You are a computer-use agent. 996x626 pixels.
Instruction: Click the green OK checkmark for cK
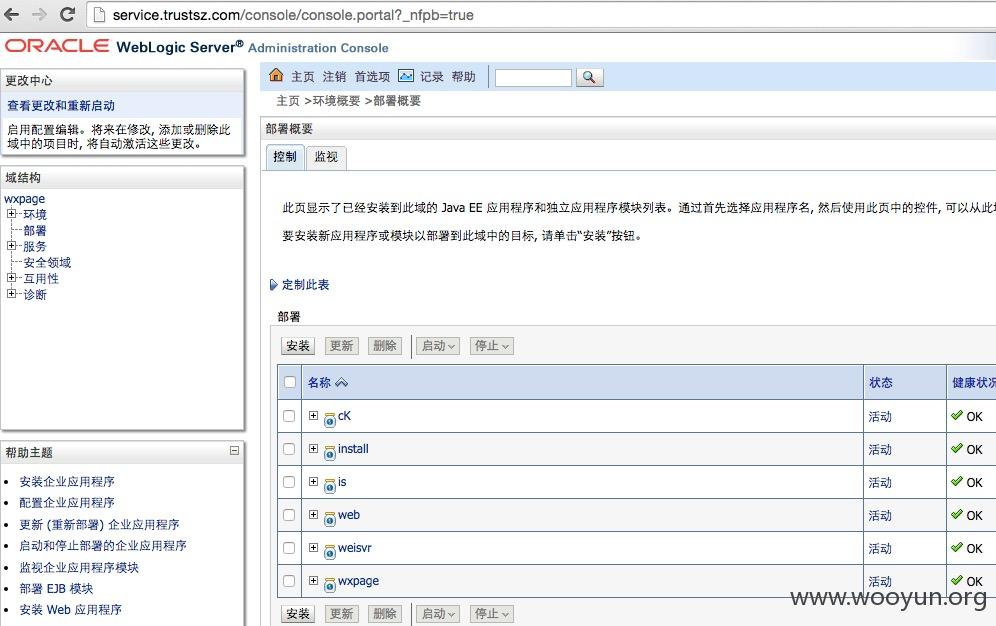point(957,415)
